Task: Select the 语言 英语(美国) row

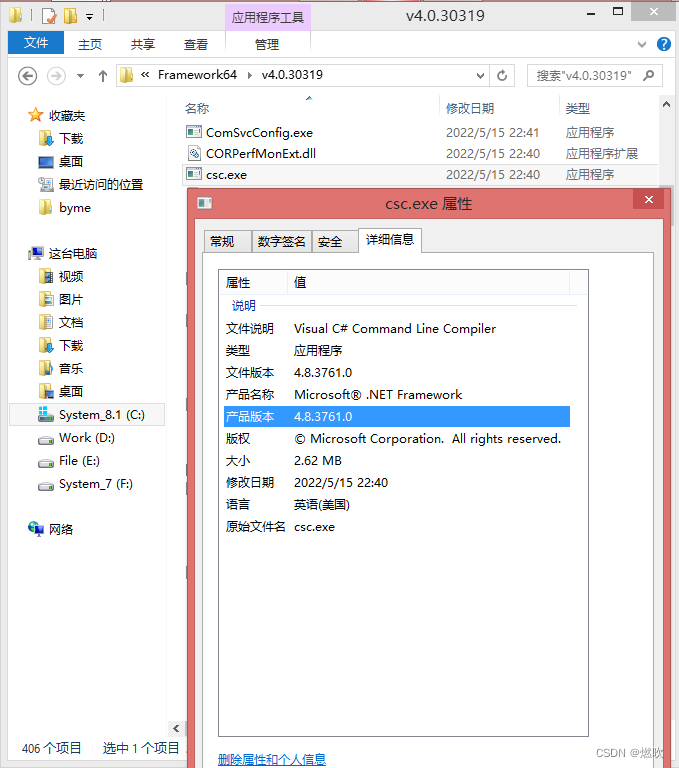Action: 397,505
